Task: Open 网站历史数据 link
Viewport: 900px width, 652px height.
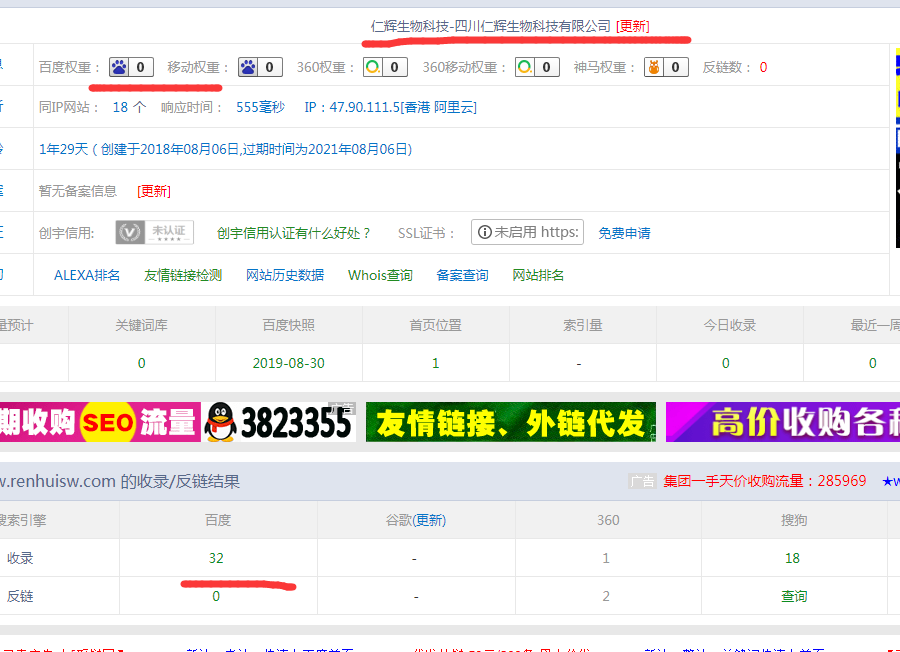Action: 285,275
